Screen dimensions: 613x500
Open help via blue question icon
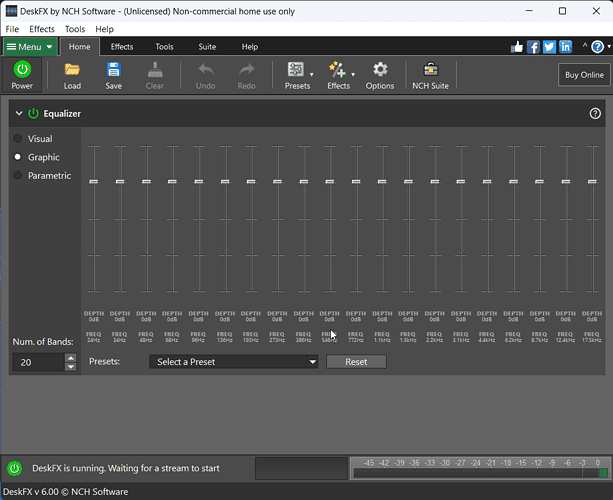point(597,47)
